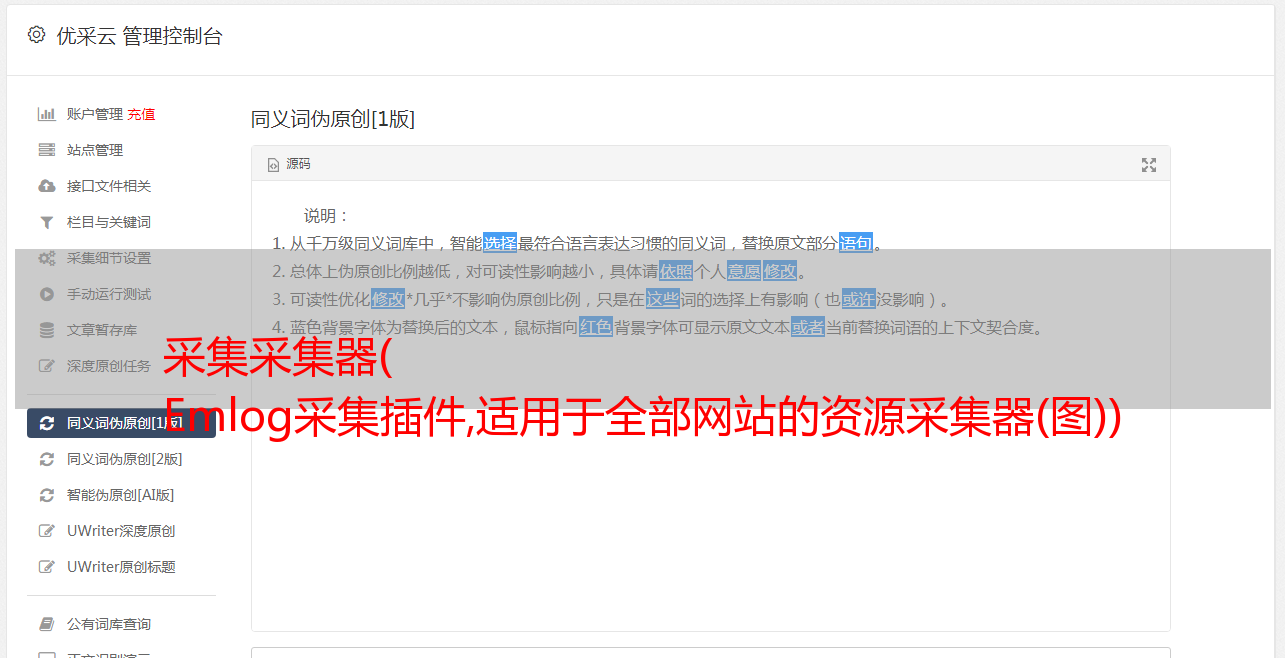Click the 栏目与关键词 filter icon
The image size is (1285, 658).
click(x=46, y=222)
